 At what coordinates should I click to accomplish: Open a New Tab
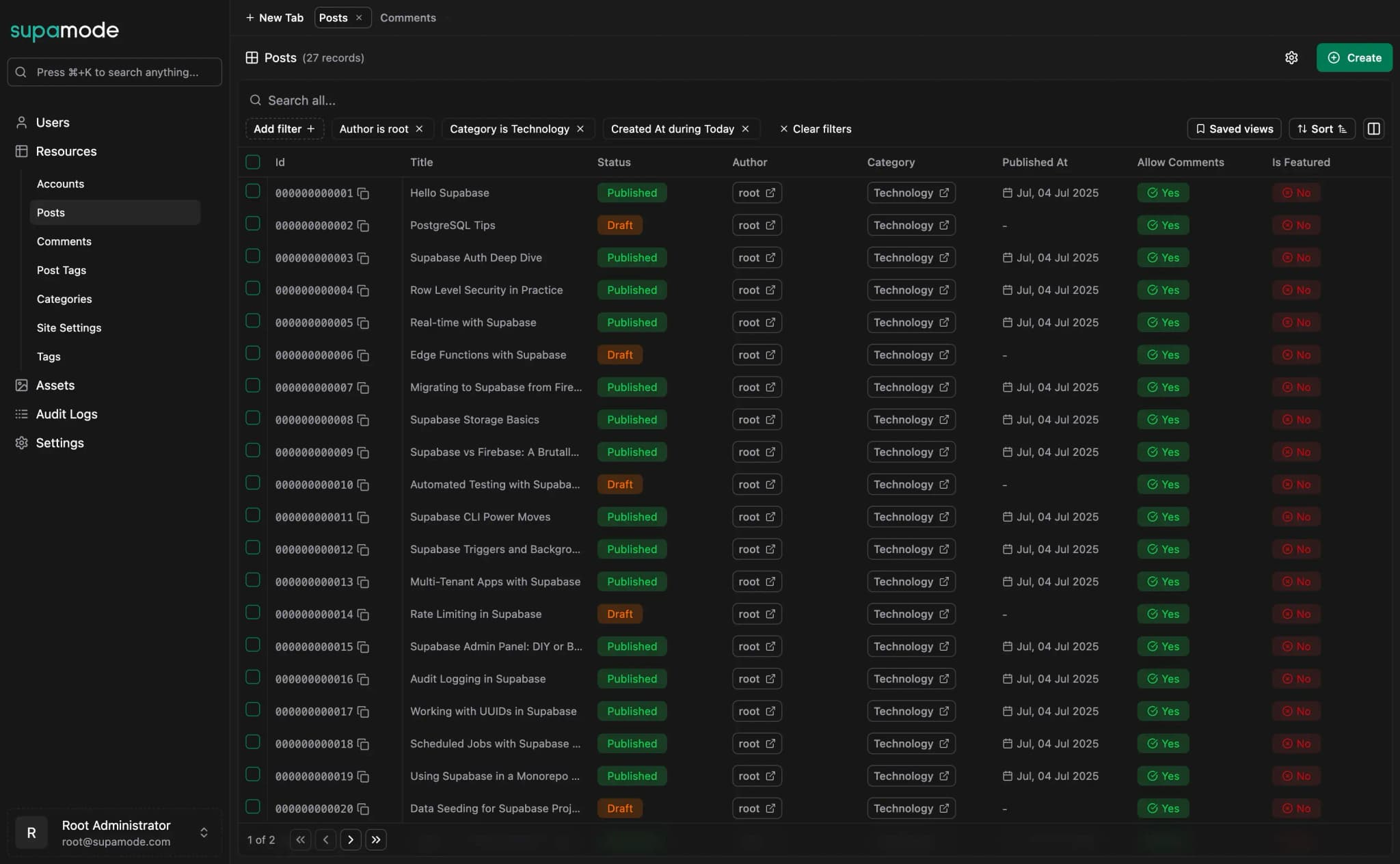pyautogui.click(x=274, y=18)
